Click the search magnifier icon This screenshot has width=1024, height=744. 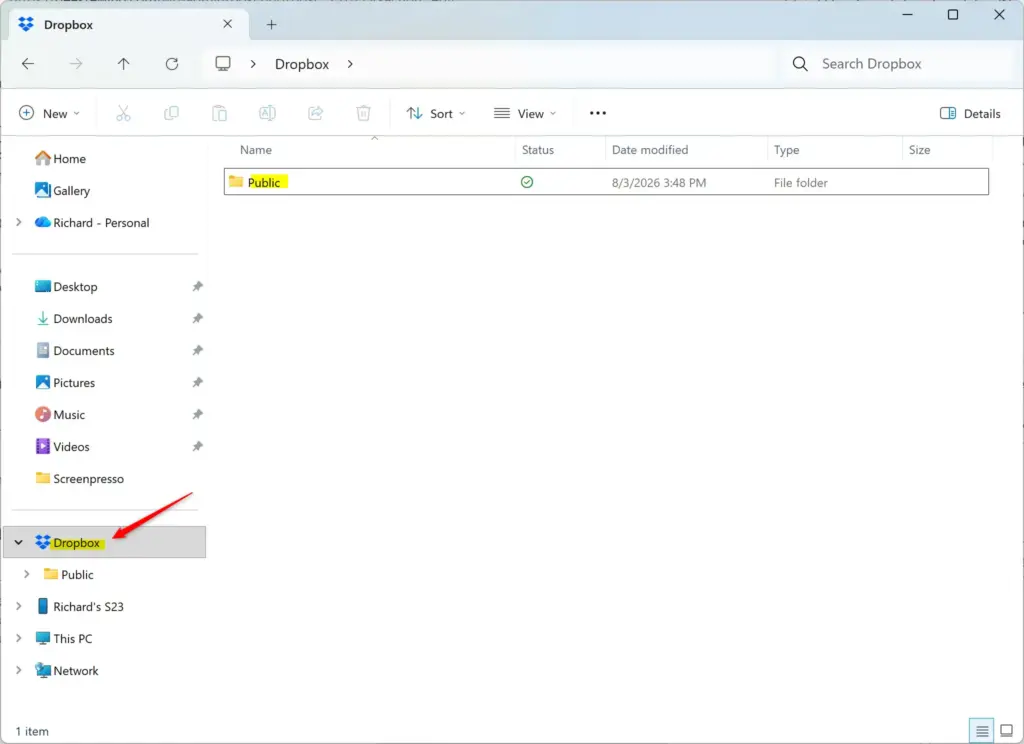coord(800,63)
